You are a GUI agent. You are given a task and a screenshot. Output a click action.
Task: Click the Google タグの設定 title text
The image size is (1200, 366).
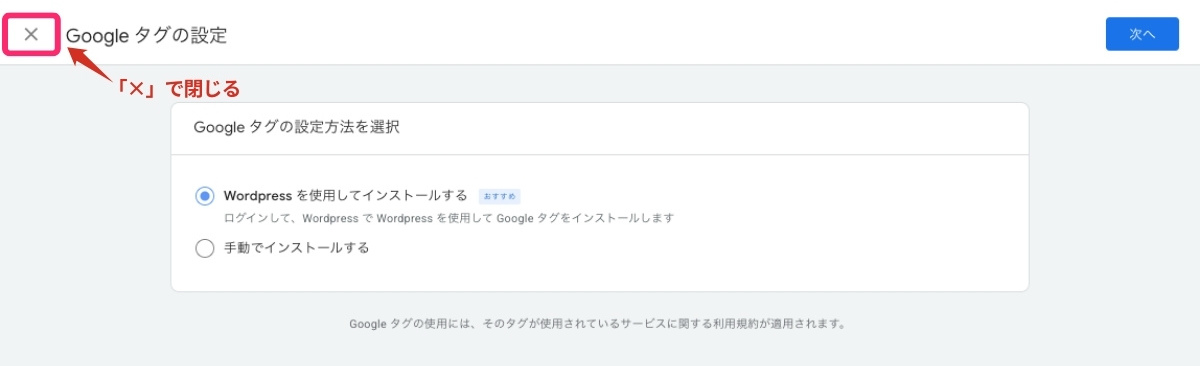(147, 36)
